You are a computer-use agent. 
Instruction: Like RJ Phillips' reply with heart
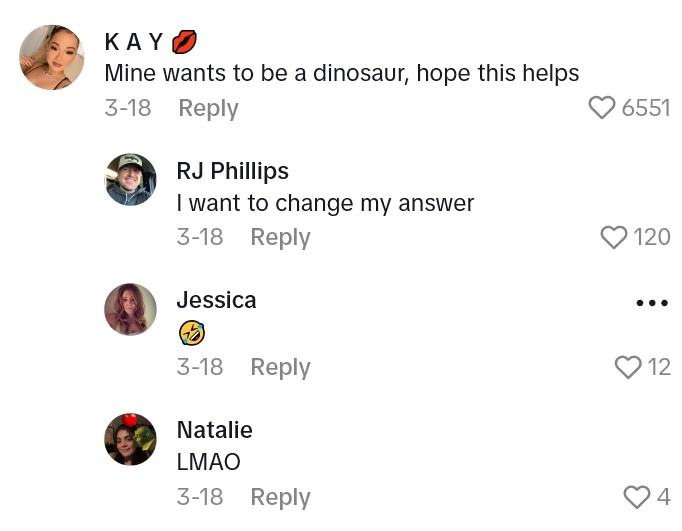coord(613,237)
